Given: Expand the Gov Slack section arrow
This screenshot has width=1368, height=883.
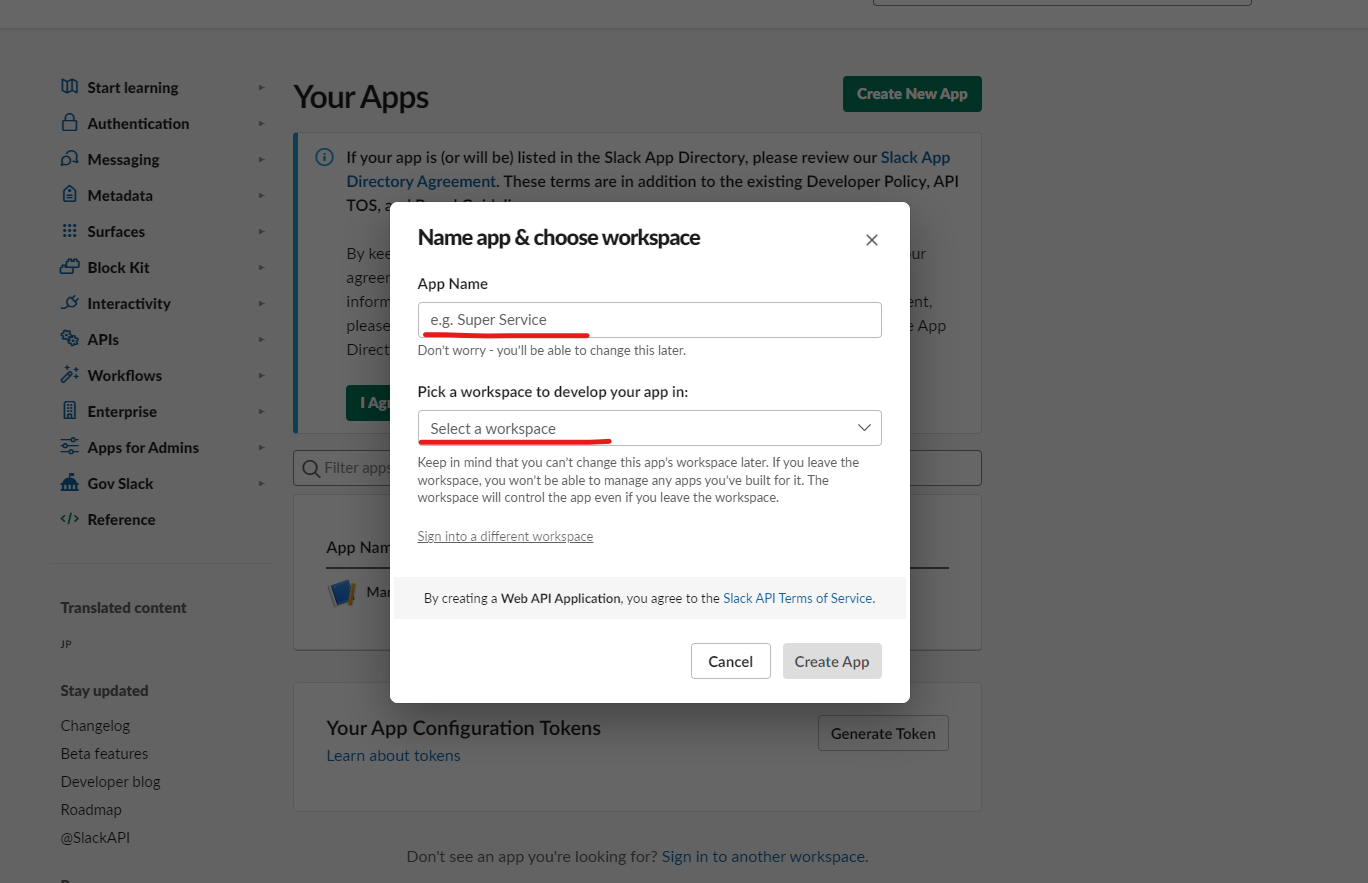Looking at the screenshot, I should 261,483.
